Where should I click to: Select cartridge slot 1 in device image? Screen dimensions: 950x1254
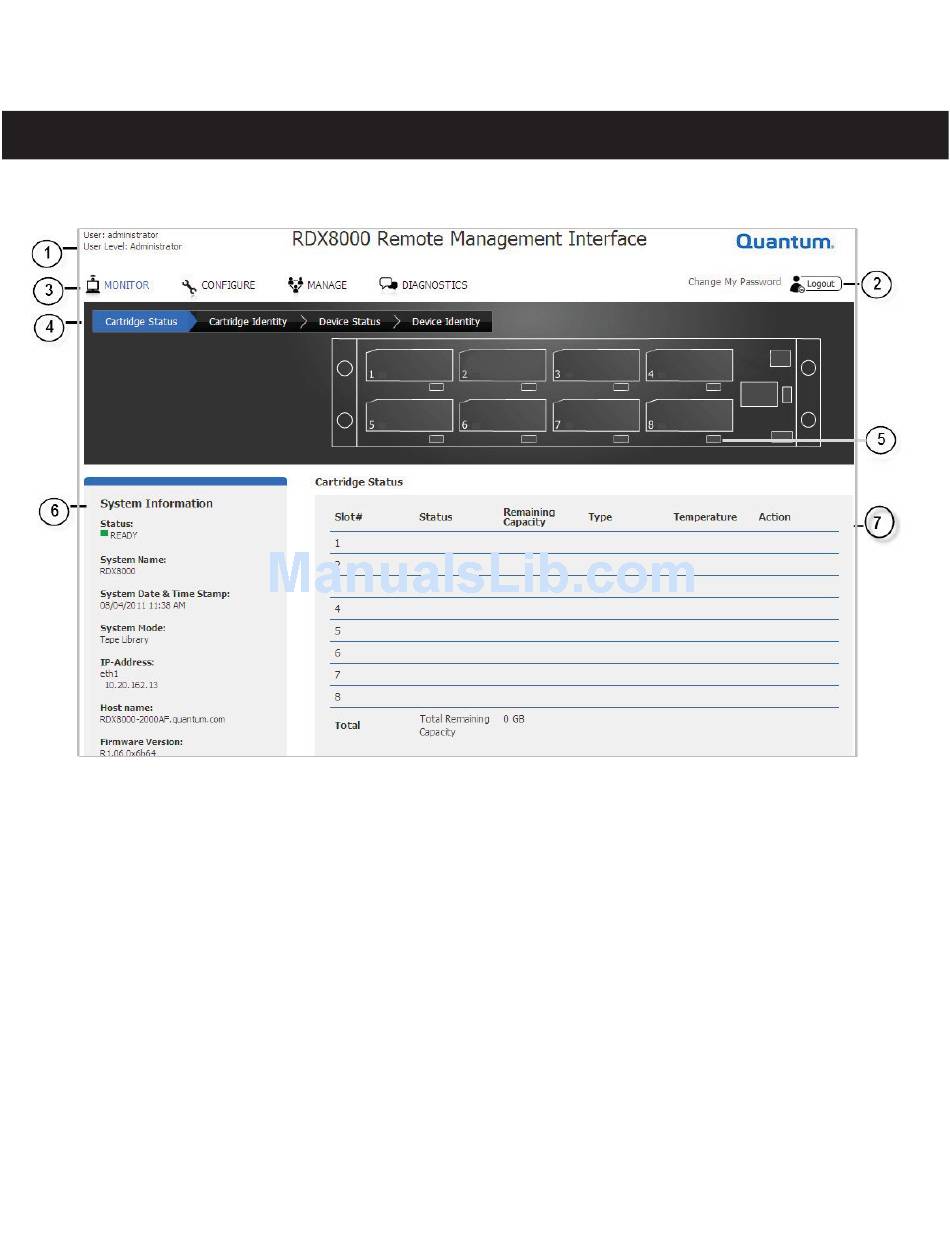(x=410, y=365)
